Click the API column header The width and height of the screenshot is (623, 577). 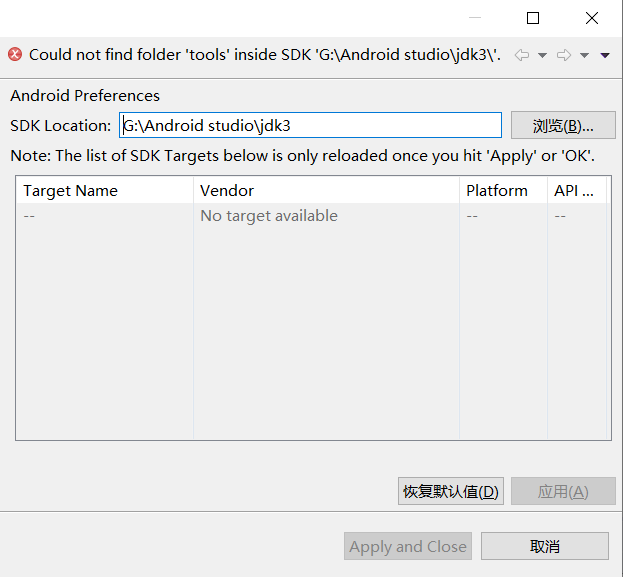(x=577, y=190)
